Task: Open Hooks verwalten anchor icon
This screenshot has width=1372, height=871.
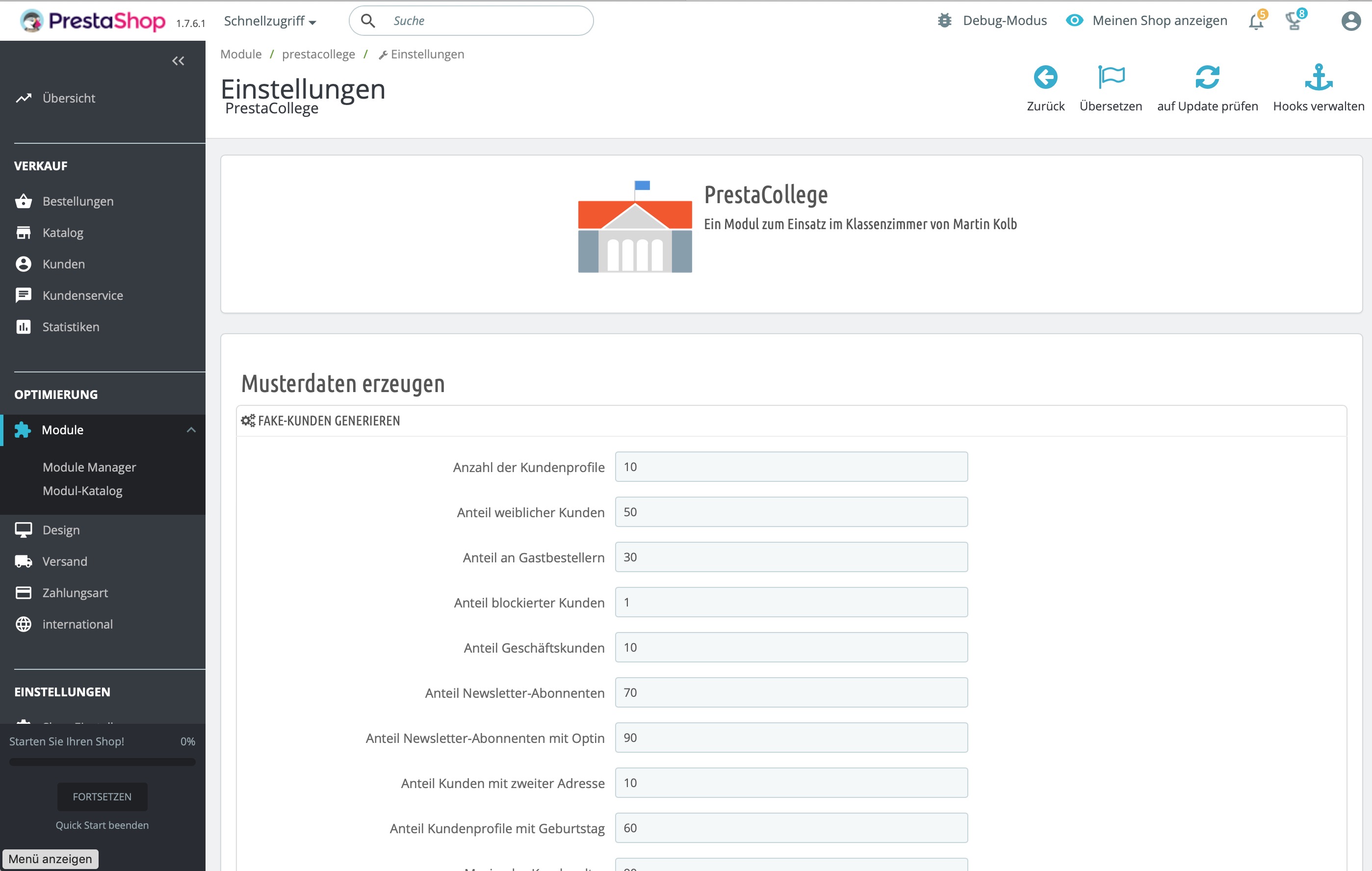Action: coord(1318,78)
